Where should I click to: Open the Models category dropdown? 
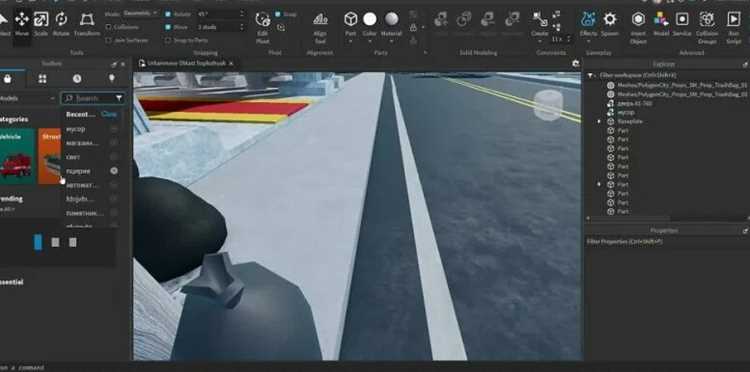28,98
